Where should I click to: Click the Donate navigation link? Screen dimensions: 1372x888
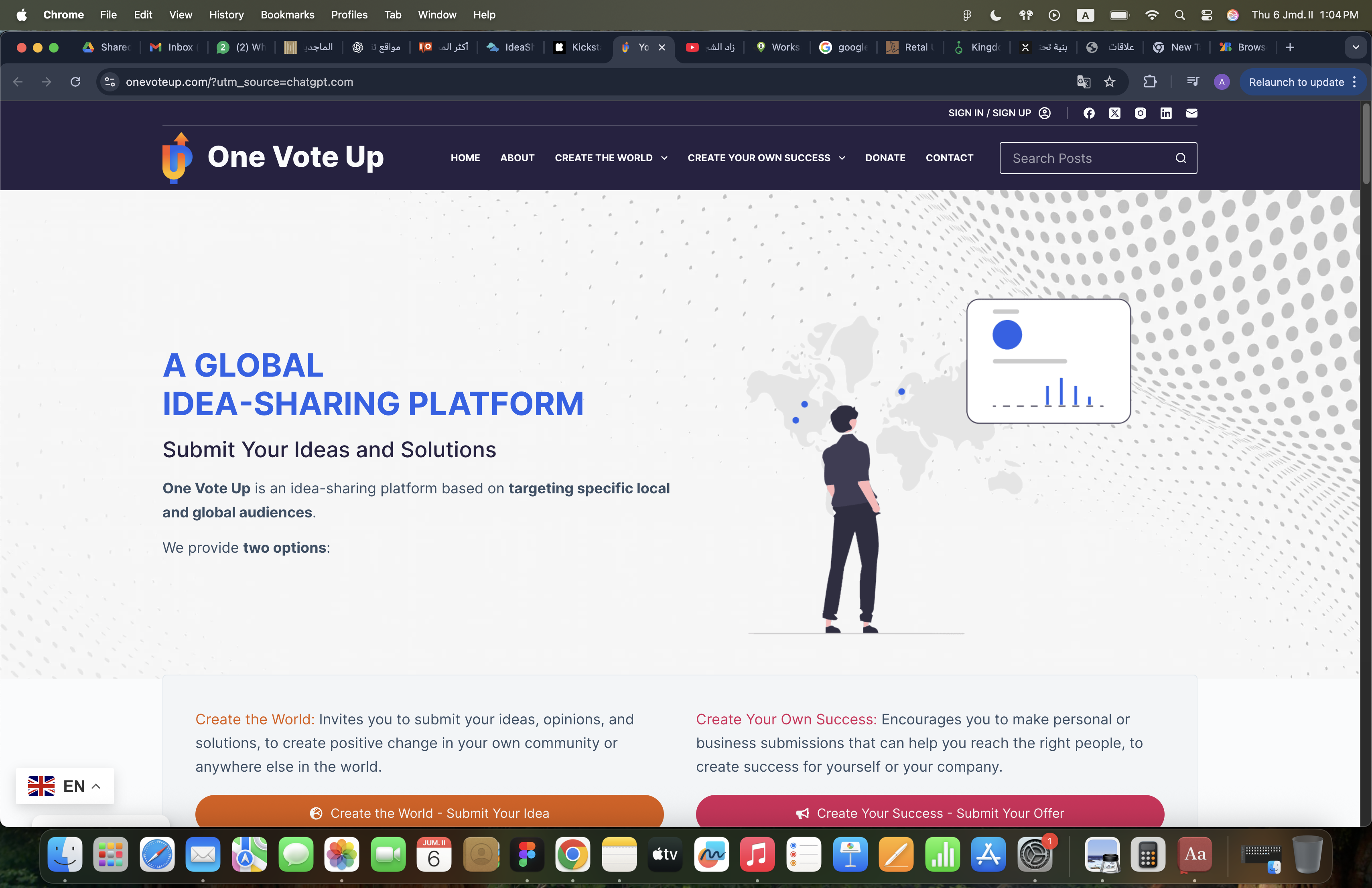(x=885, y=158)
